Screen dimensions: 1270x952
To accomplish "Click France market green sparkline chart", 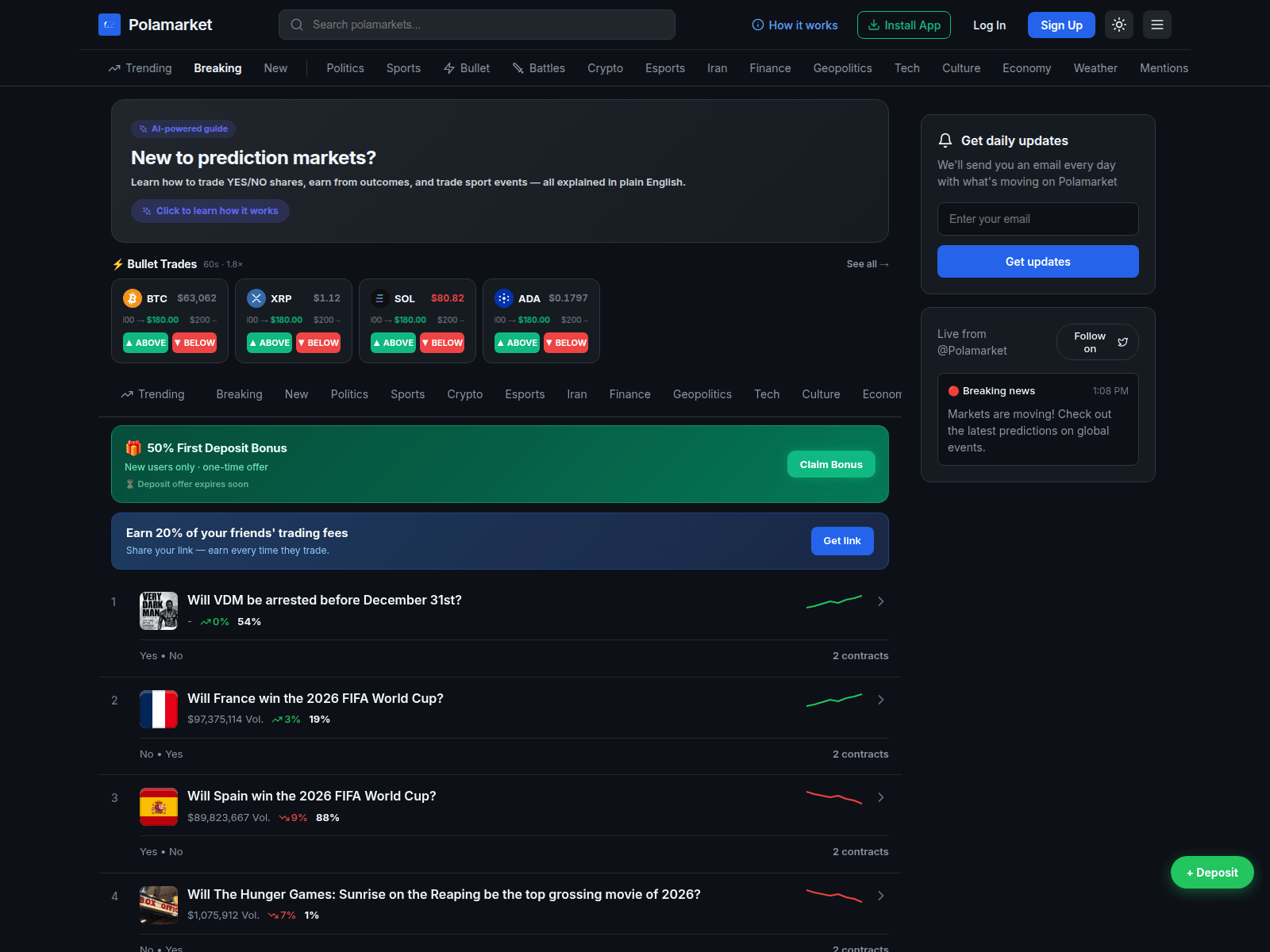I will pyautogui.click(x=834, y=701).
